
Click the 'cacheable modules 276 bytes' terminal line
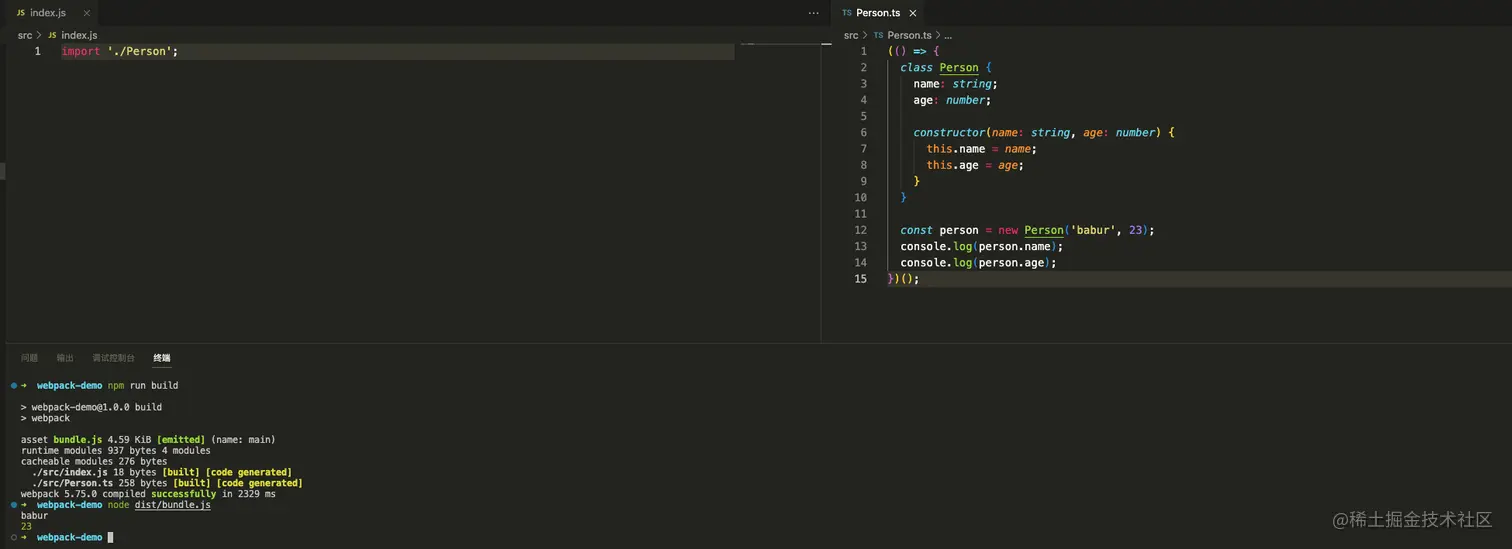click(94, 461)
